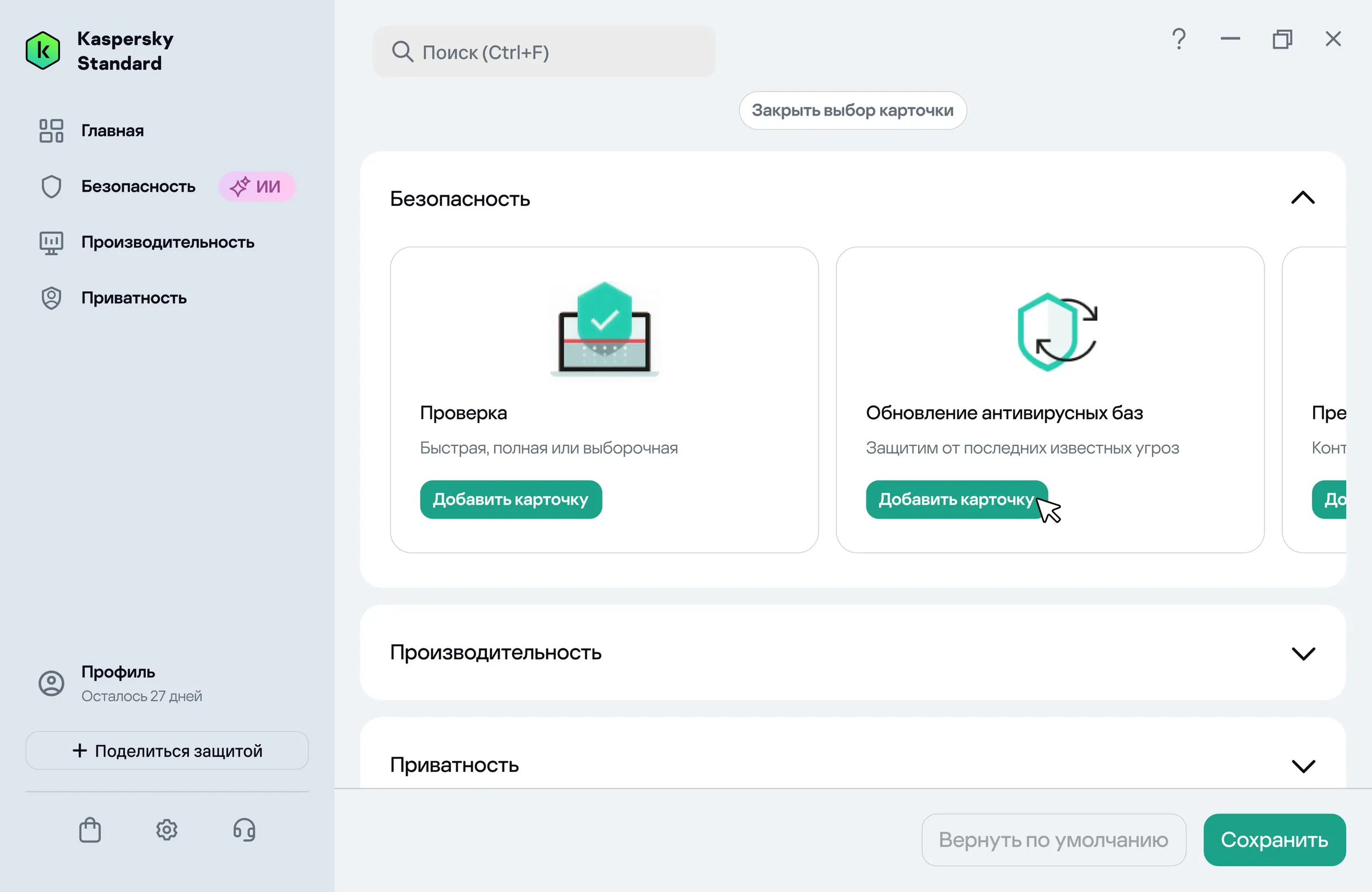Click the Производительность monitor icon
The image size is (1372, 892).
pos(51,243)
